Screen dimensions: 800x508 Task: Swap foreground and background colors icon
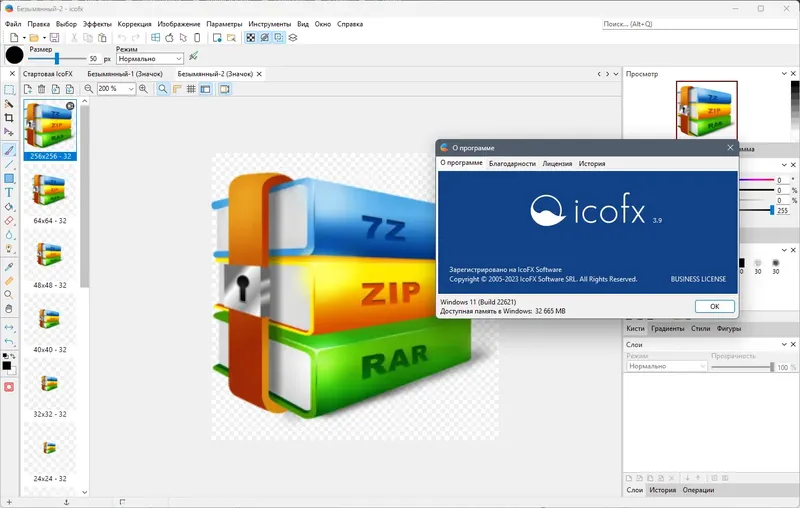click(x=13, y=356)
